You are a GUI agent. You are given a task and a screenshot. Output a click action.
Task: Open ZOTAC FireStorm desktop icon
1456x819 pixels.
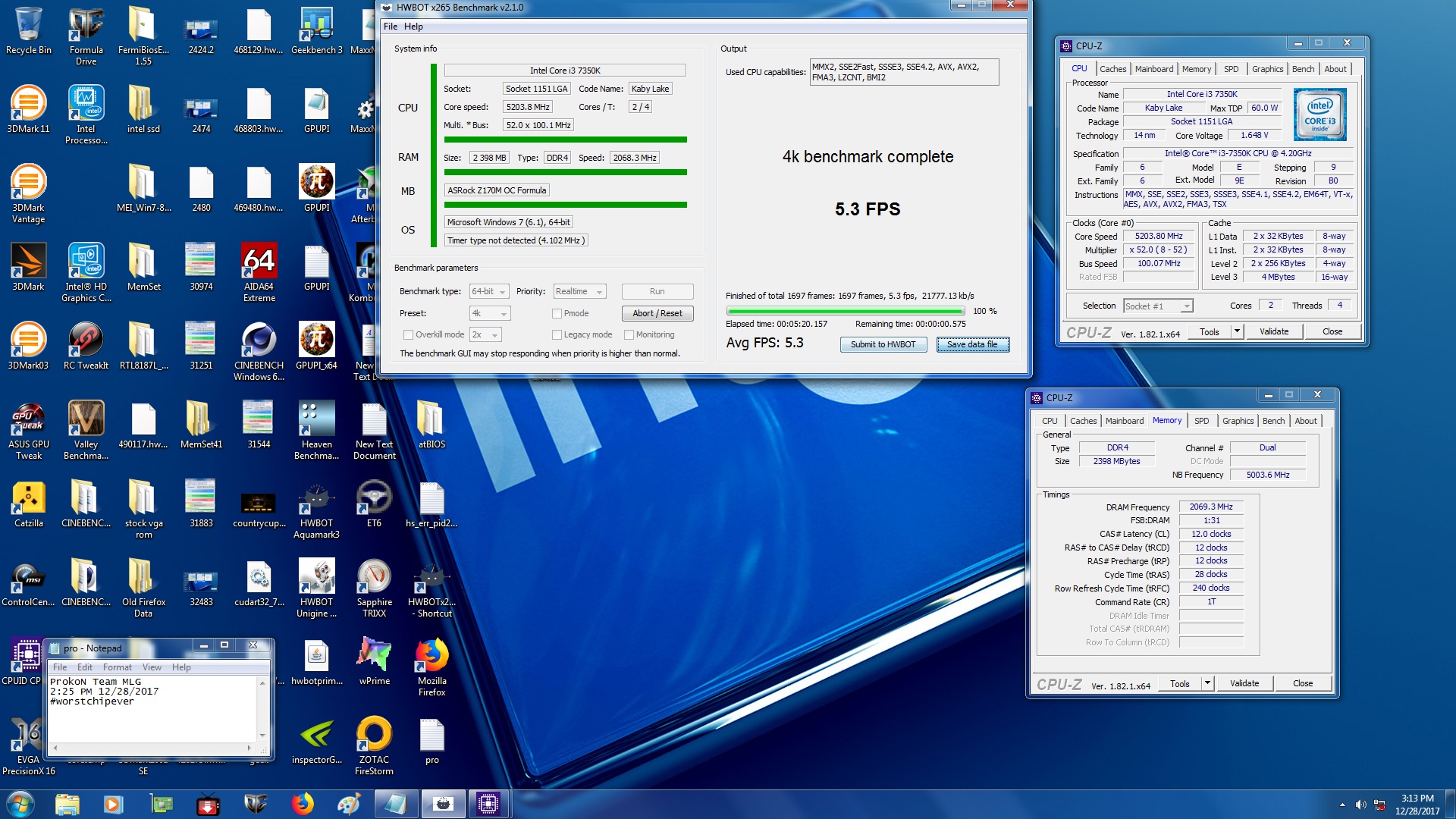tap(375, 747)
